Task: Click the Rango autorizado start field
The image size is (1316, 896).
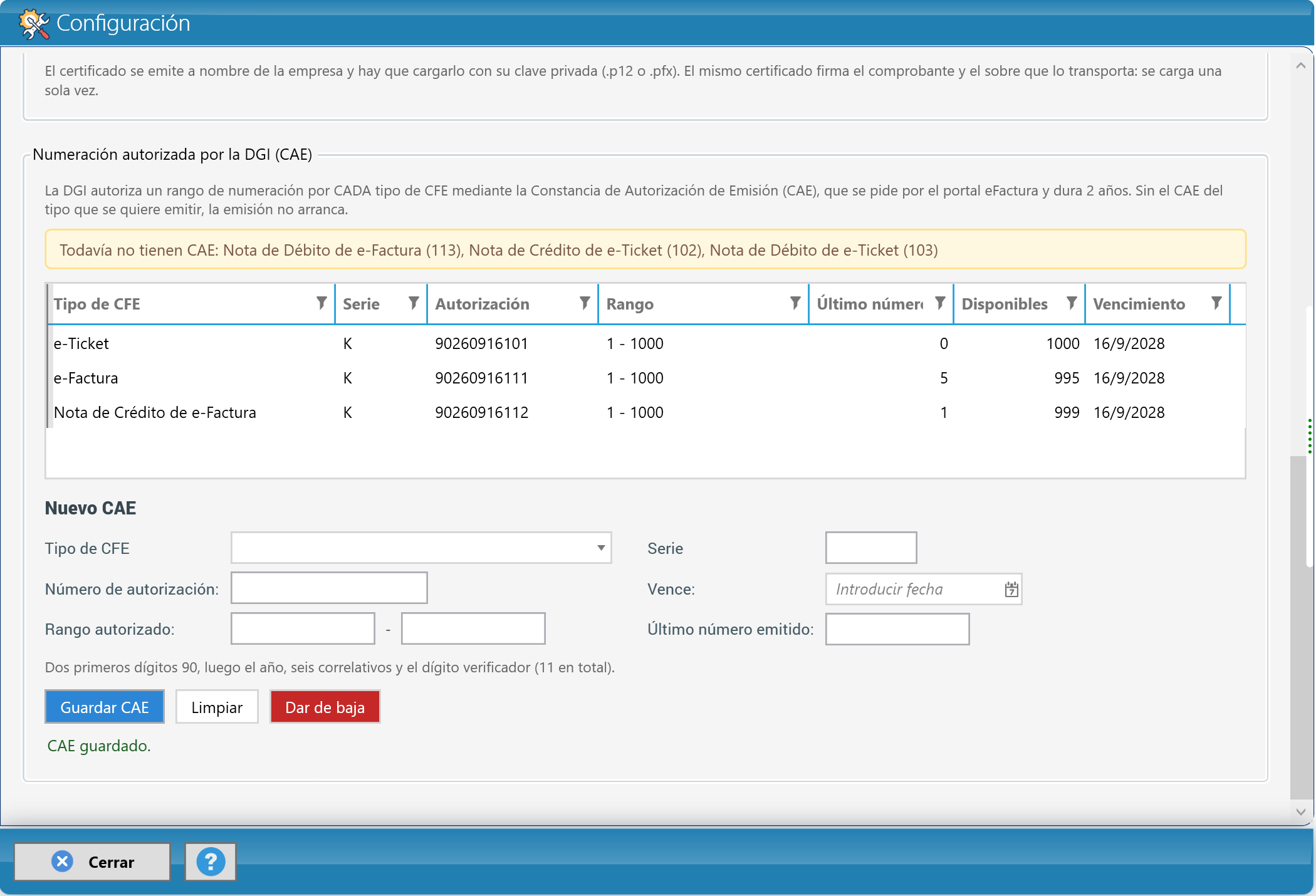Action: 303,628
